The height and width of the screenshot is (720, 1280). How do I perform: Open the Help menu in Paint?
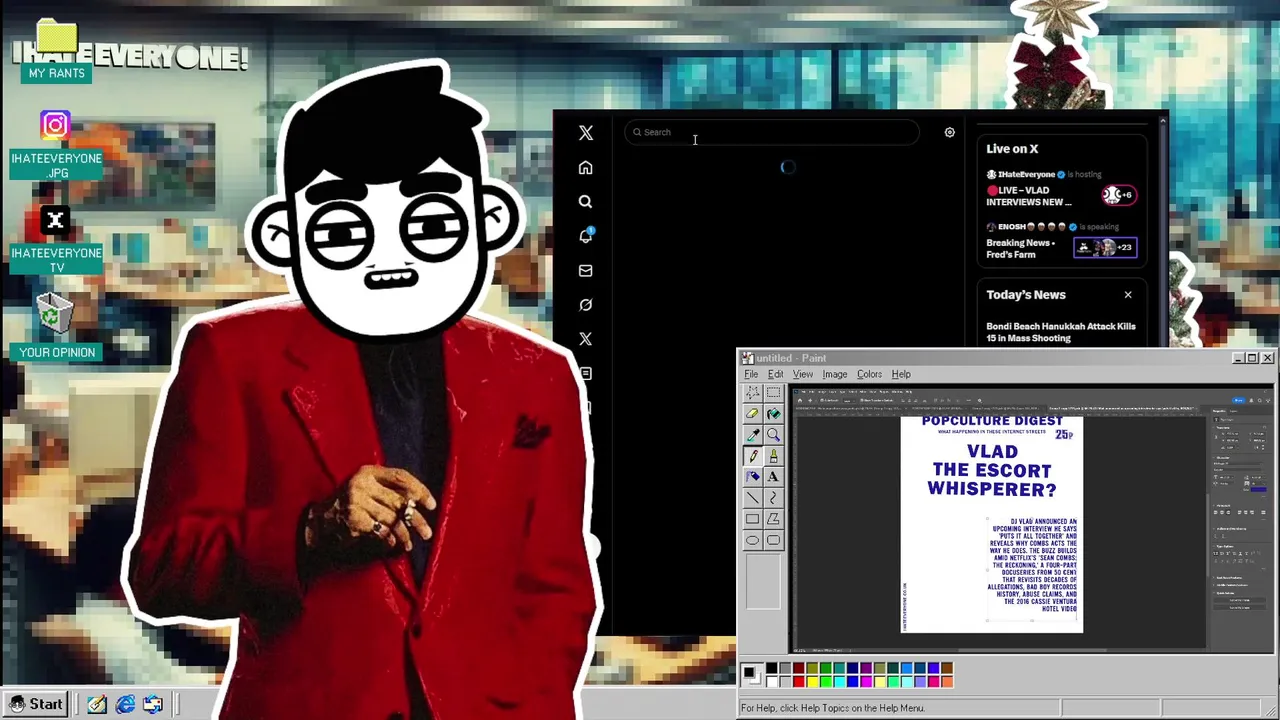(x=901, y=374)
